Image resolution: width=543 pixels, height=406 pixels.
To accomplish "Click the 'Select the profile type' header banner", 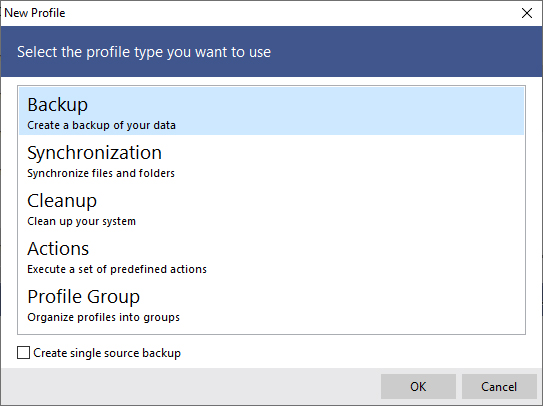I will [x=272, y=52].
